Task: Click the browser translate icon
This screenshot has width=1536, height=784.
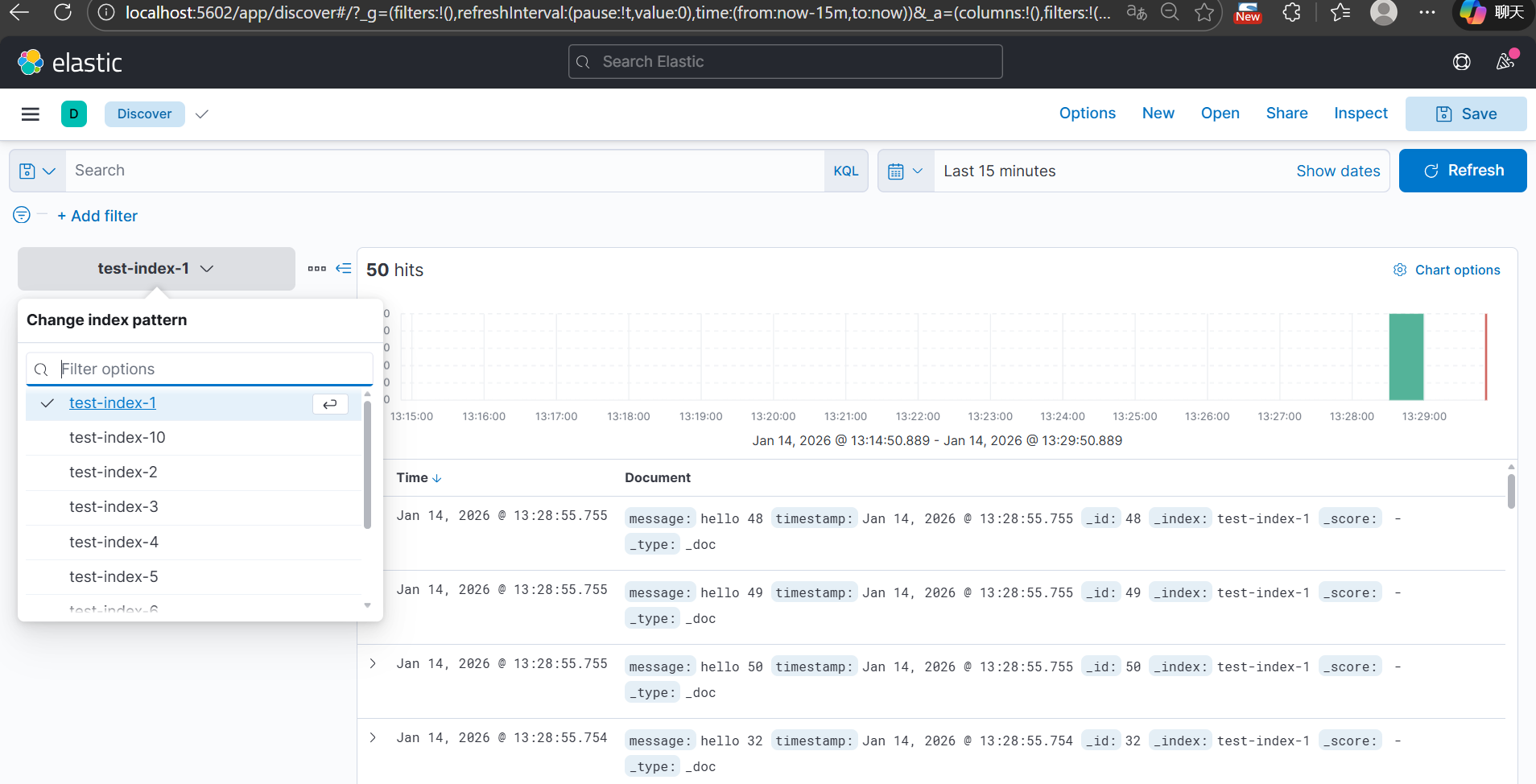Action: click(1137, 12)
